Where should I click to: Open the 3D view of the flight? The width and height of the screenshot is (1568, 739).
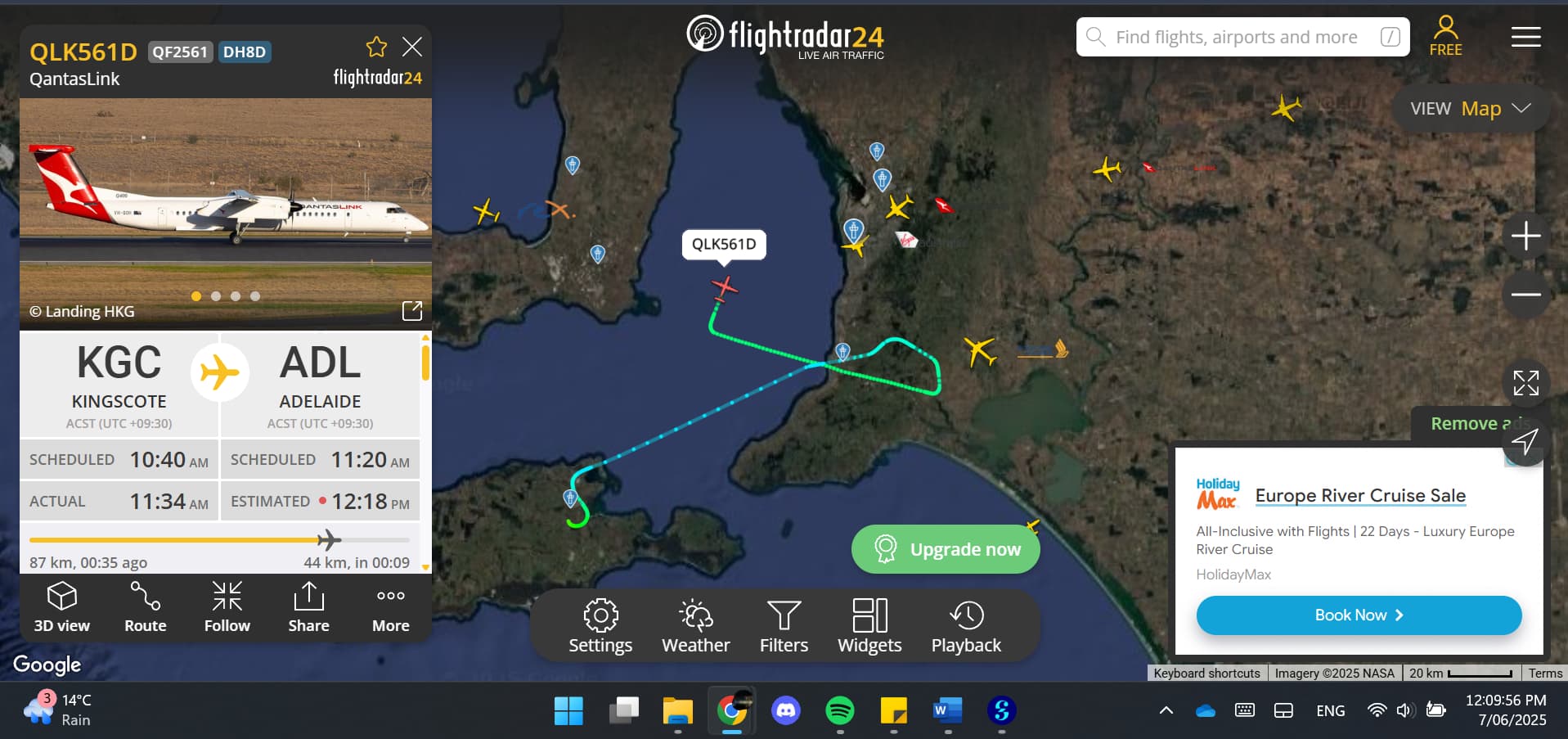(x=62, y=607)
